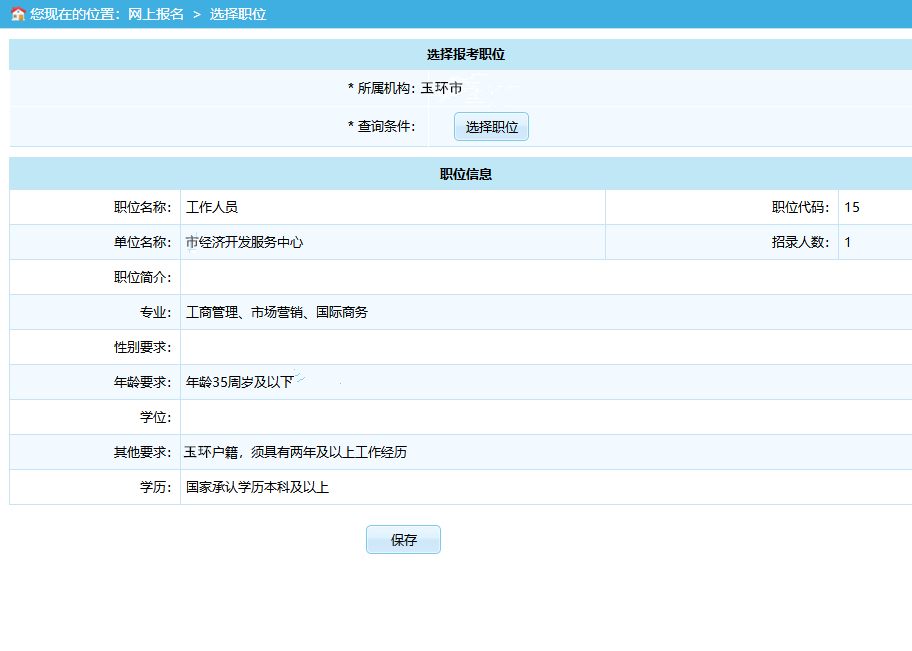Click the 市经济开发服务中心 unit name
Viewport: 912px width, 651px height.
click(x=245, y=243)
